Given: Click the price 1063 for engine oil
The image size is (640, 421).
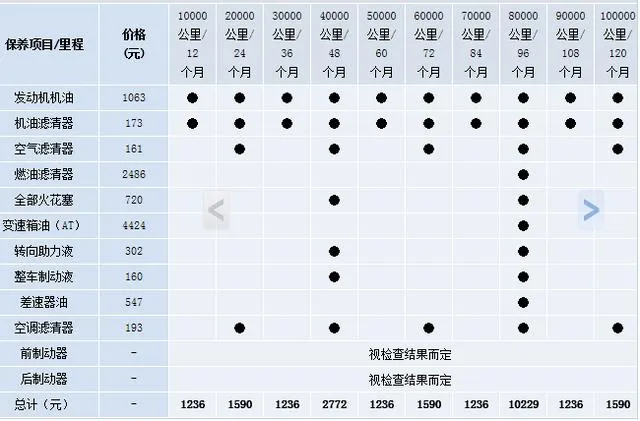Looking at the screenshot, I should pos(134,98).
